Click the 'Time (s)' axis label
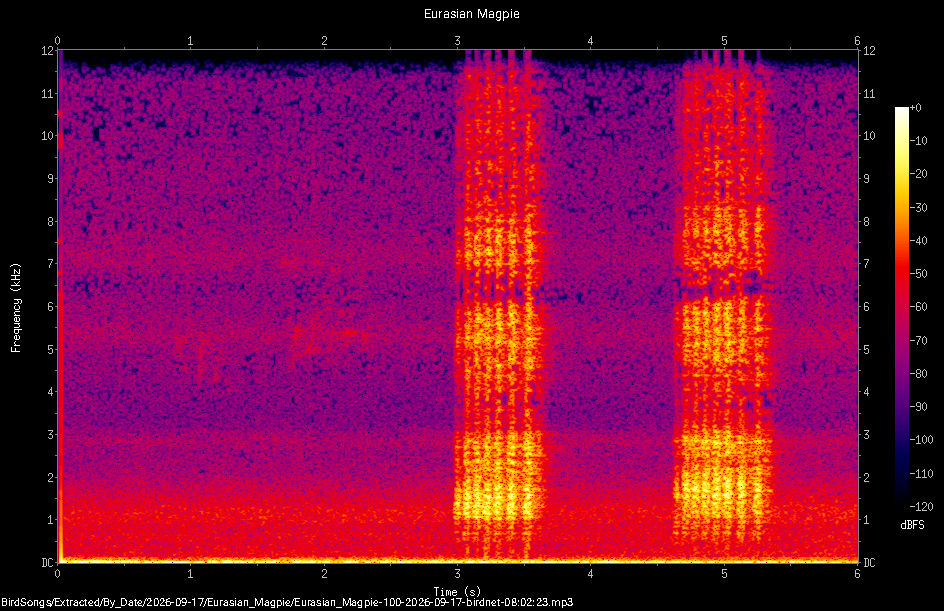The width and height of the screenshot is (944, 611). 457,592
